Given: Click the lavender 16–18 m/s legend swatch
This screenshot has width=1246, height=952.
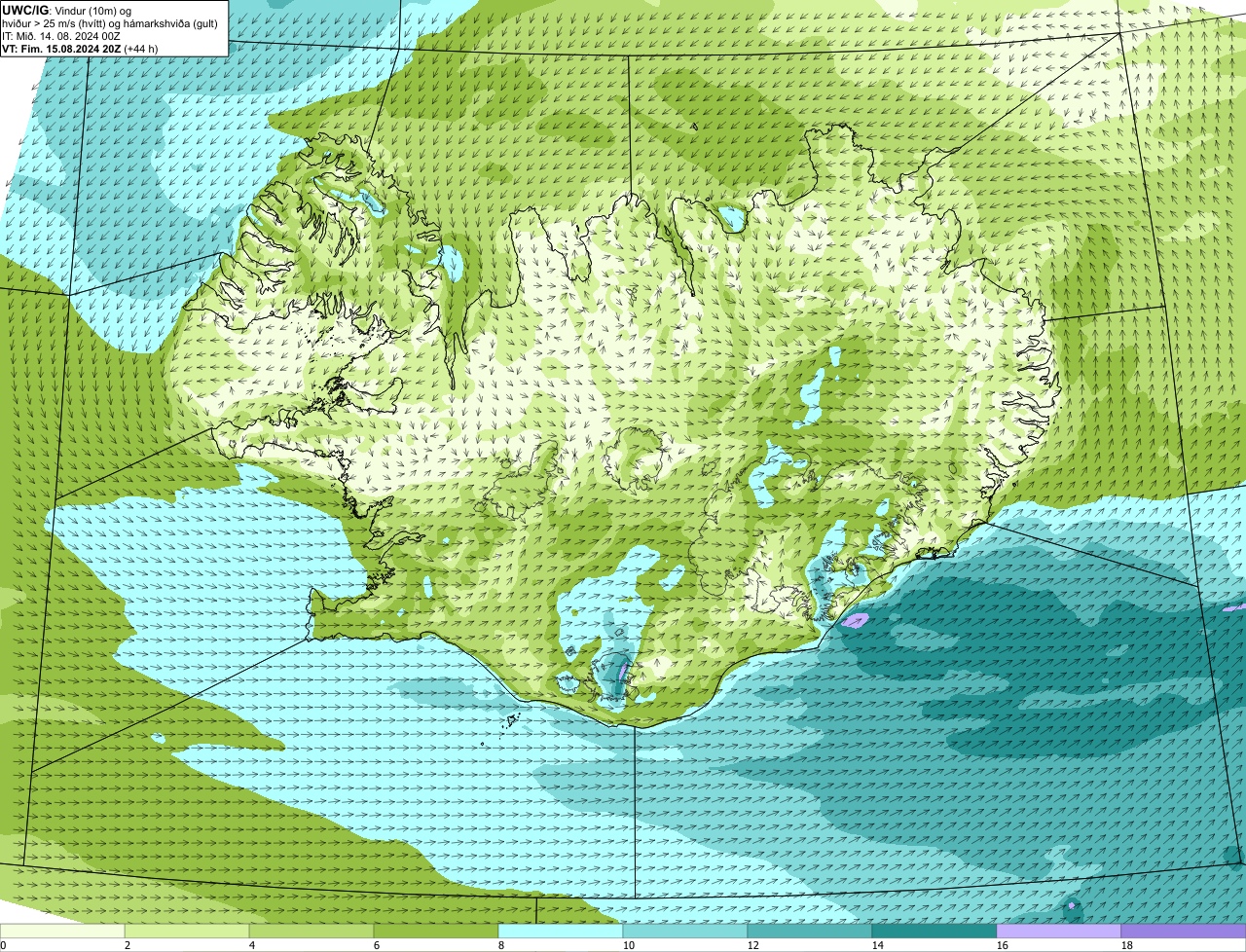Looking at the screenshot, I should coord(1059,931).
